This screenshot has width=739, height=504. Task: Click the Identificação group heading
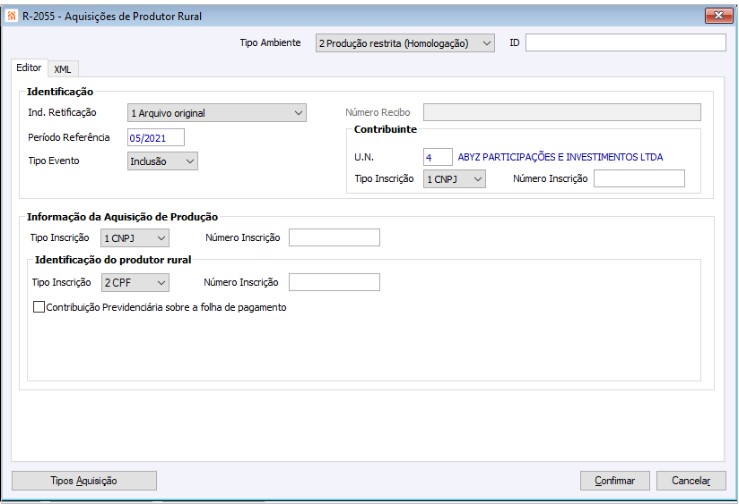(x=60, y=91)
